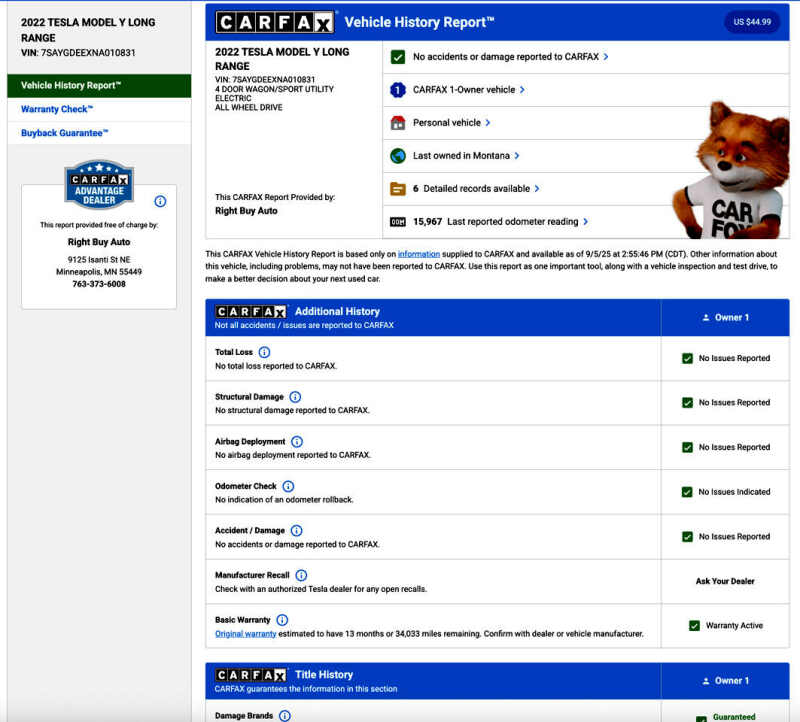Show info for Total Loss

[264, 353]
